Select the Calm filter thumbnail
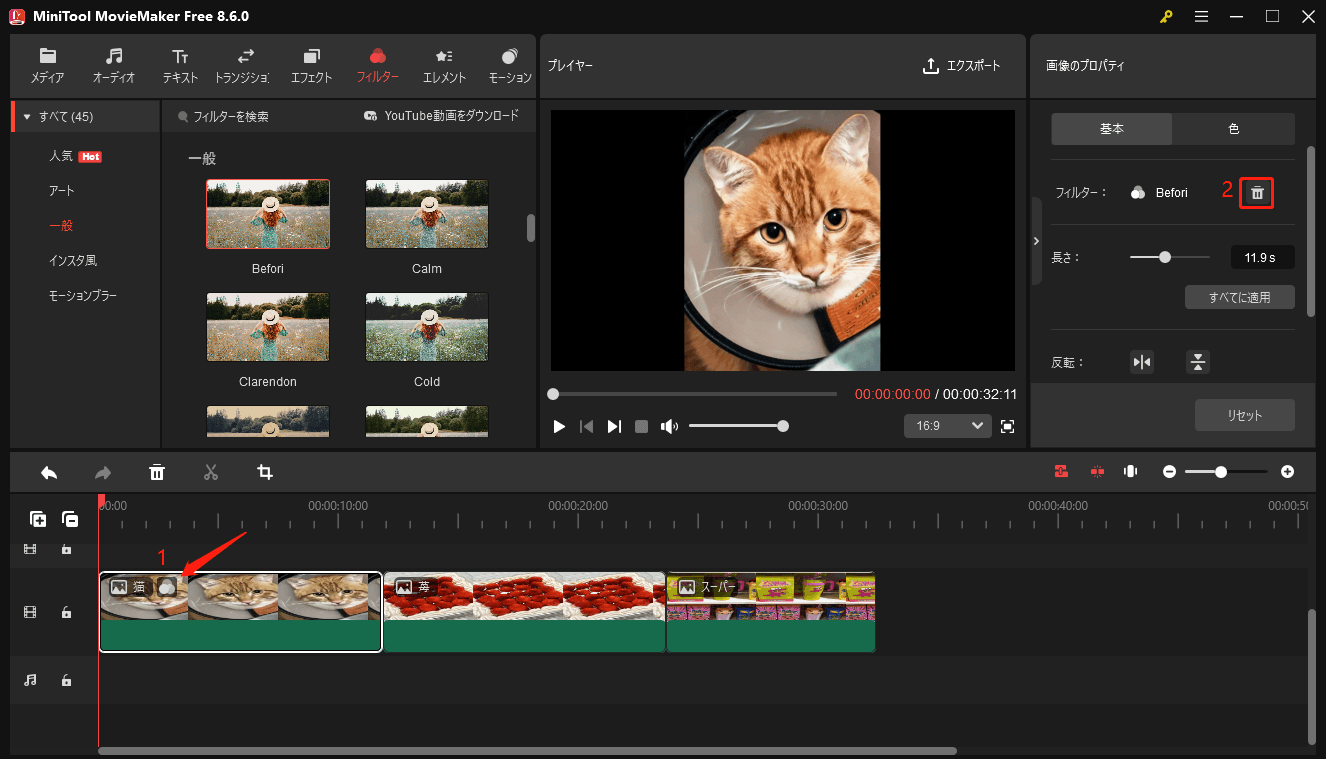This screenshot has height=759, width=1326. click(426, 213)
